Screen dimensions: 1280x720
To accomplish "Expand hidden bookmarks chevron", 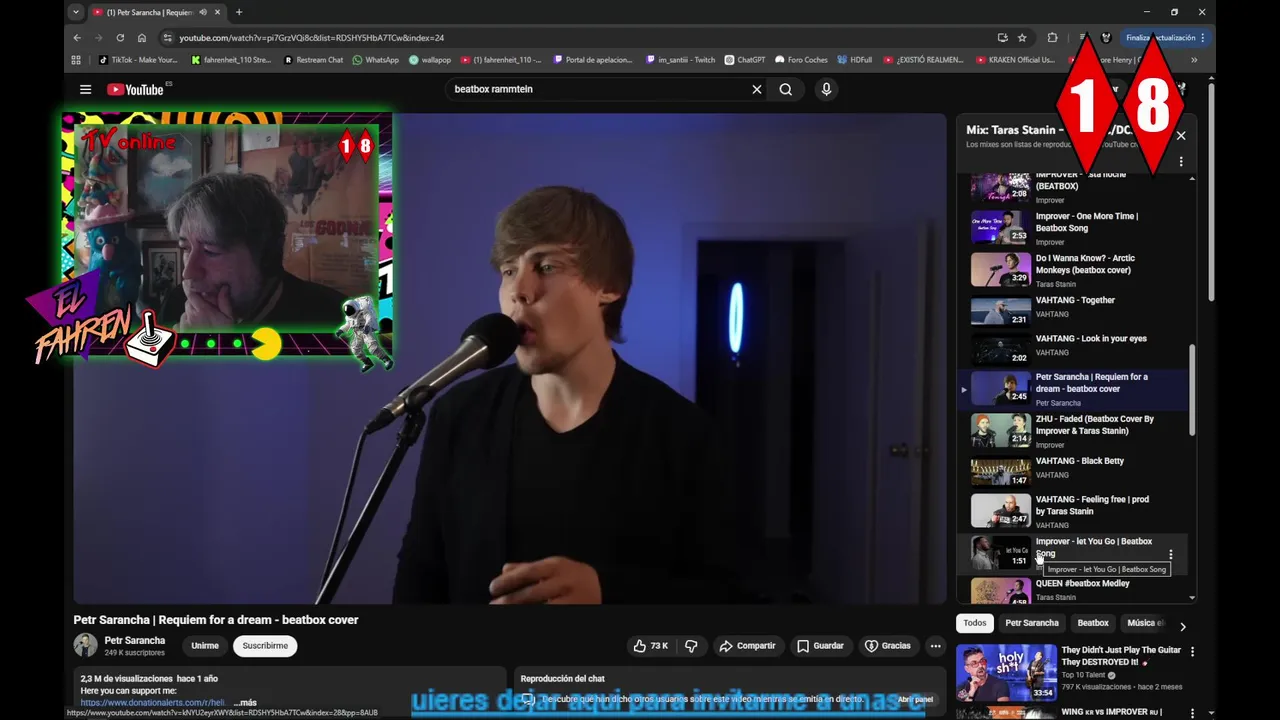I will pos(1193,60).
